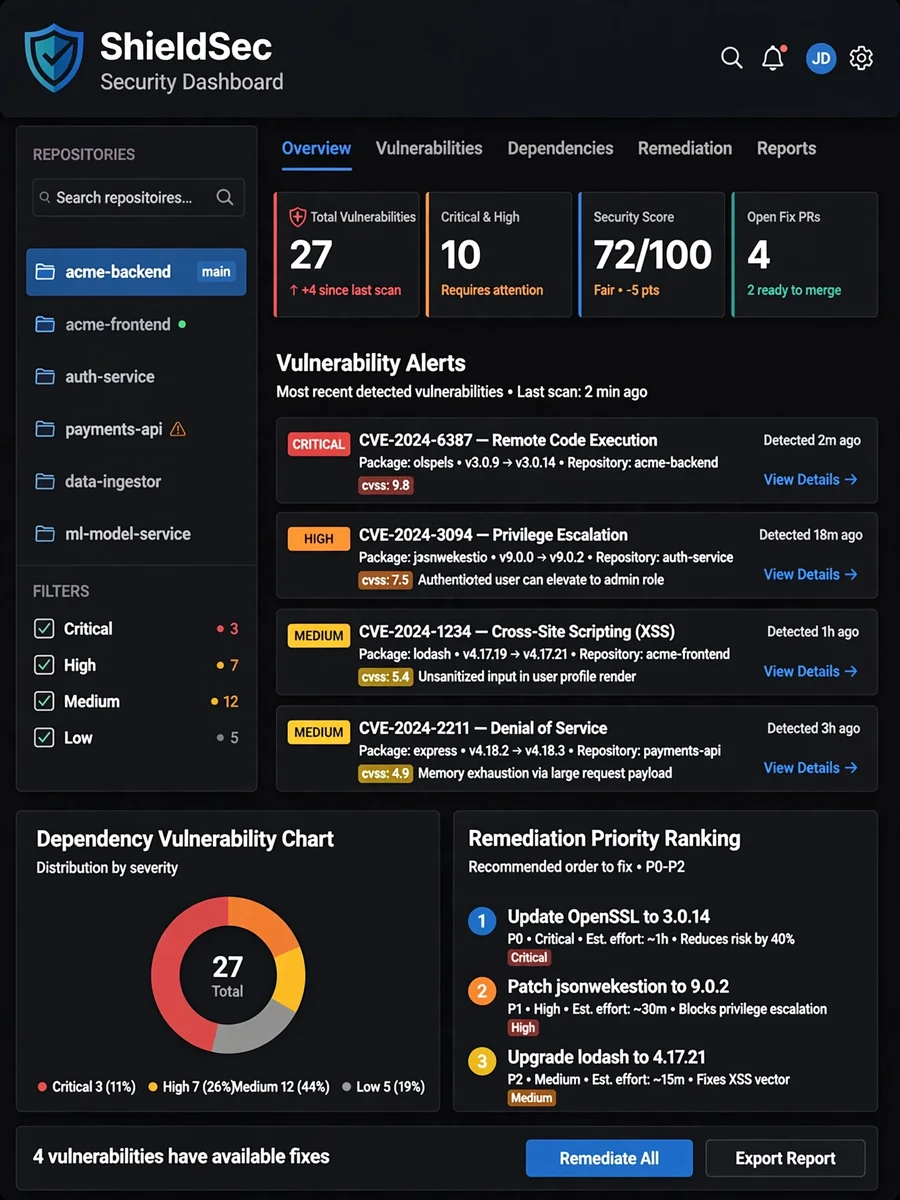The image size is (900, 1200).
Task: Click the folder icon beside acme-backend
Action: (x=44, y=271)
